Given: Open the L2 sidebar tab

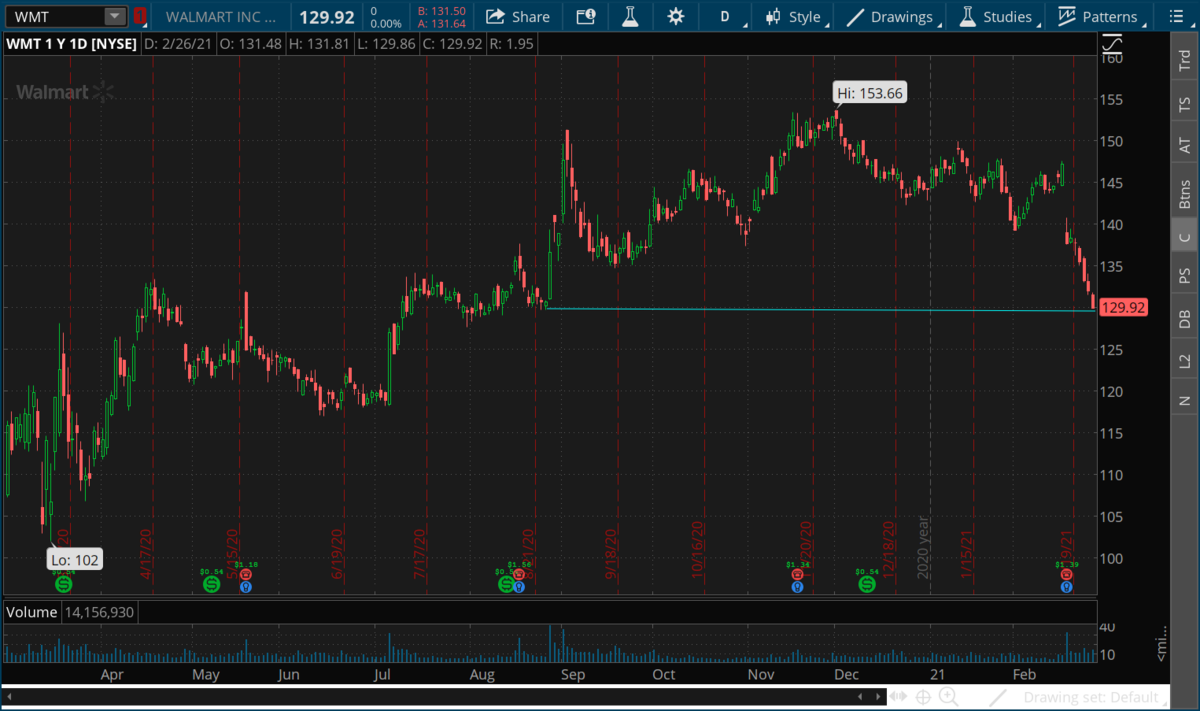Looking at the screenshot, I should [x=1185, y=360].
